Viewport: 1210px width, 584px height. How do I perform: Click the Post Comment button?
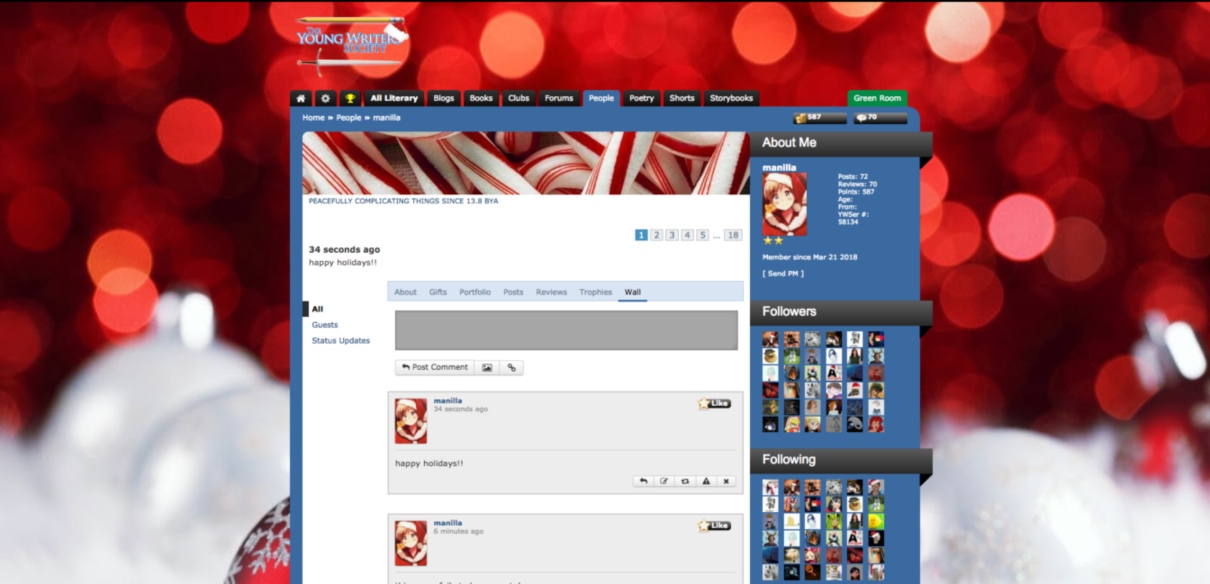435,367
